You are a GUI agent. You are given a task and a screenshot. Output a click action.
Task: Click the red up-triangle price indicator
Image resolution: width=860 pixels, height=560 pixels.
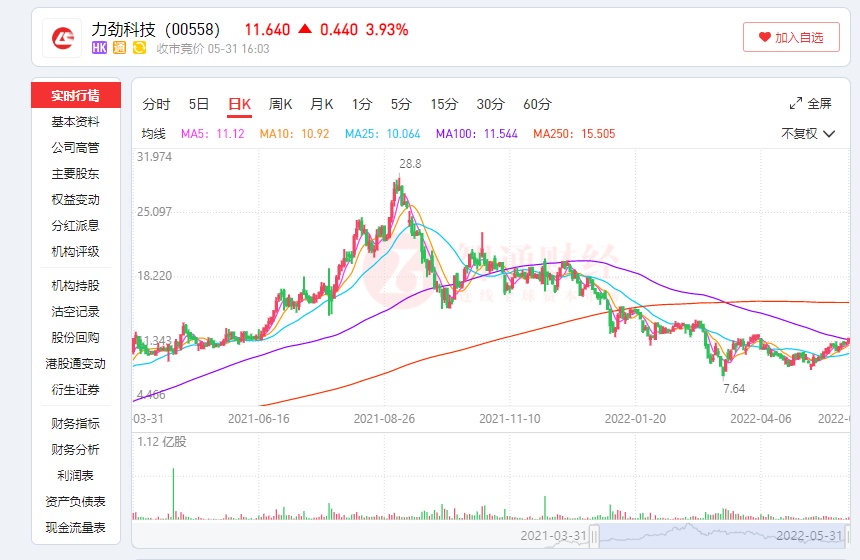click(x=305, y=29)
